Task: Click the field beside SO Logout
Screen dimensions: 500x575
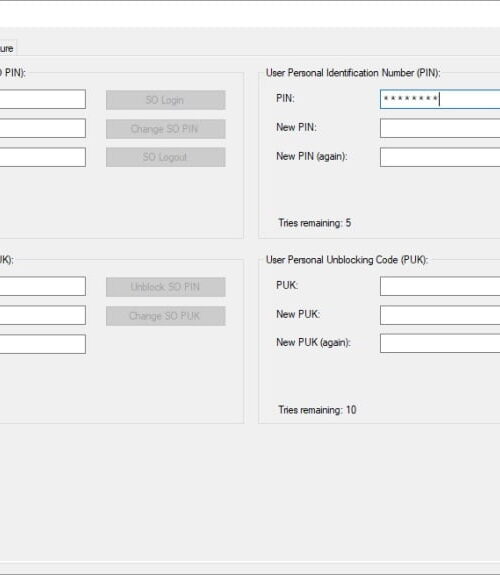Action: (x=43, y=157)
